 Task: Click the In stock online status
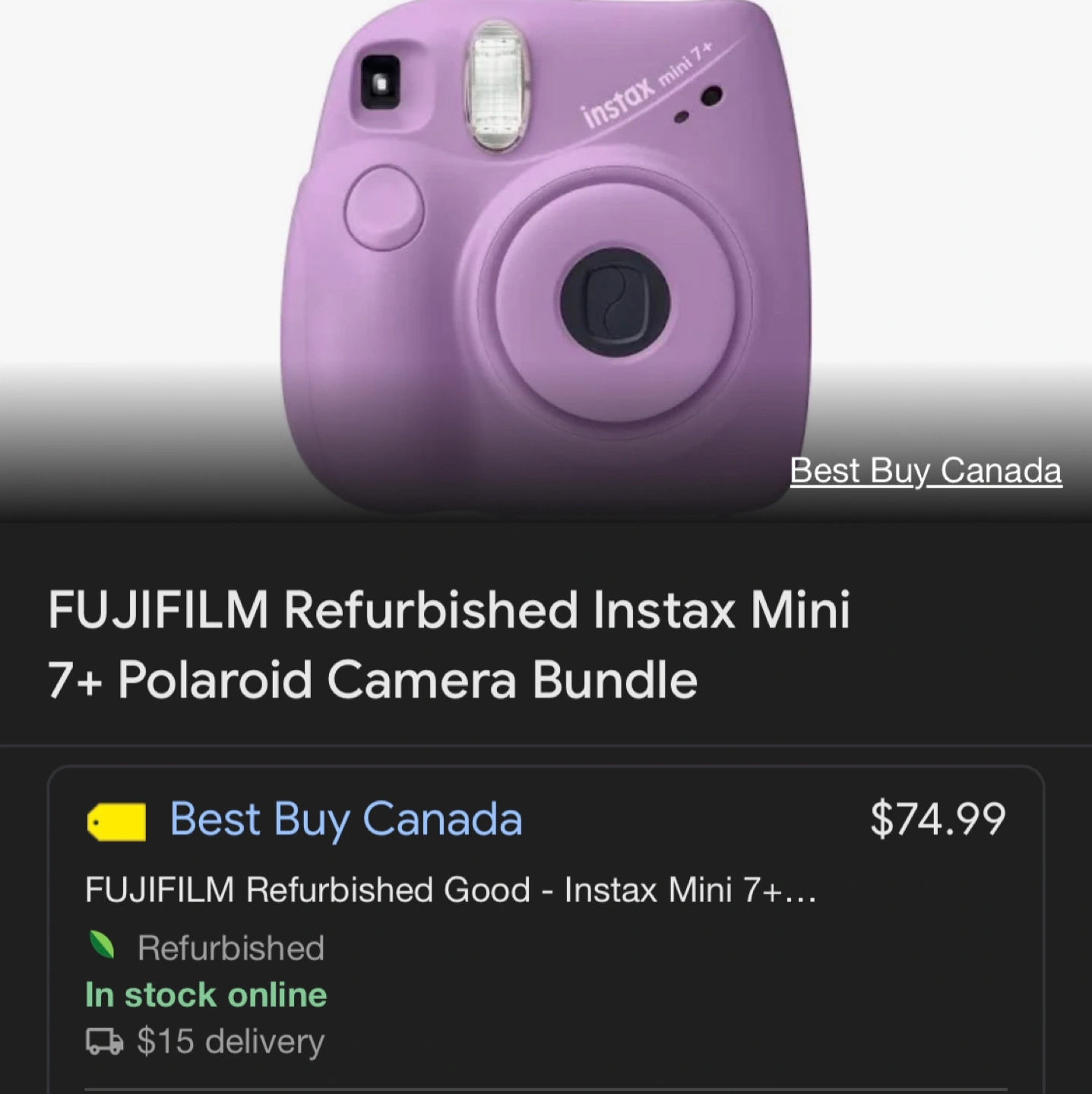[206, 994]
